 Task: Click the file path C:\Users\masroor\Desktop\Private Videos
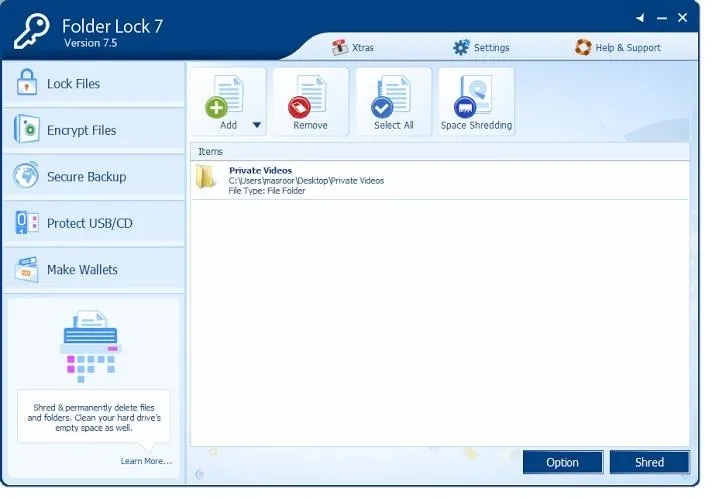306,181
